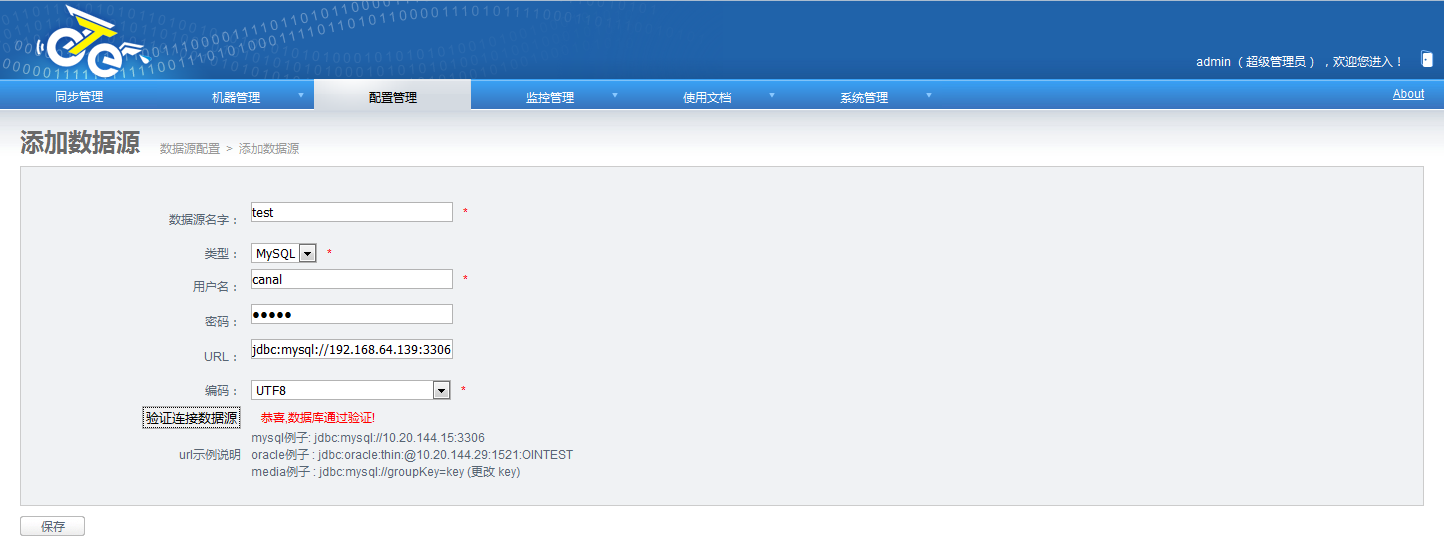
Task: Open the 编码 UTF8 dropdown
Action: coord(350,390)
